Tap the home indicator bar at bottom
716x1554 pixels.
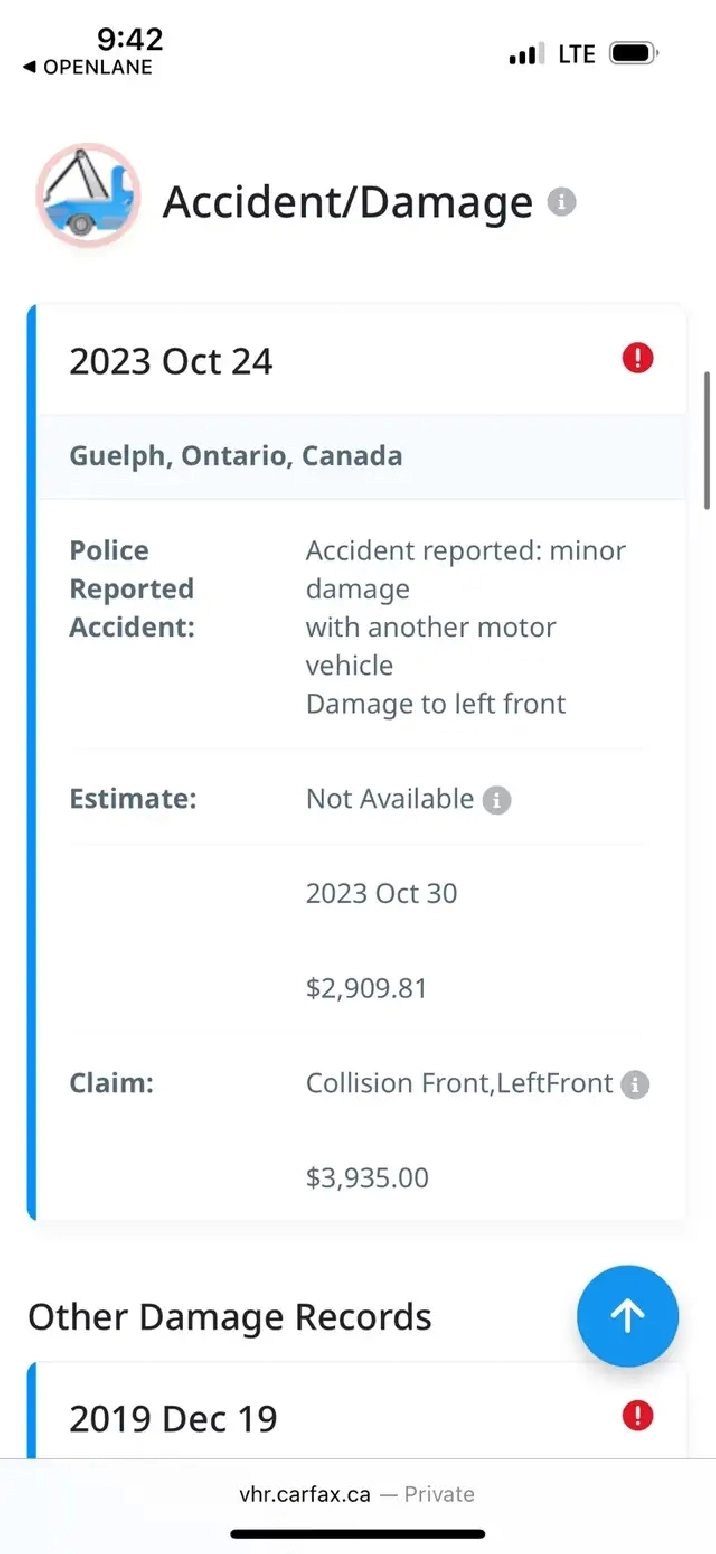(357, 1534)
